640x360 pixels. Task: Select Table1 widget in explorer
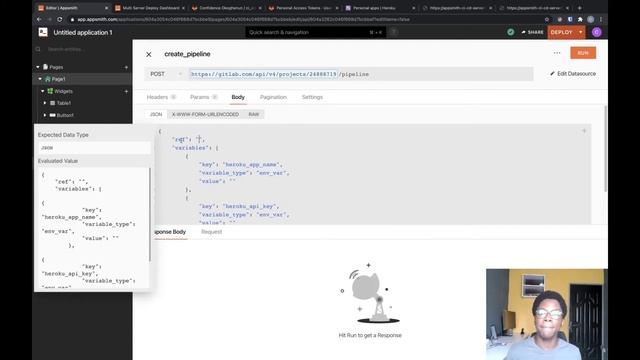tap(64, 103)
